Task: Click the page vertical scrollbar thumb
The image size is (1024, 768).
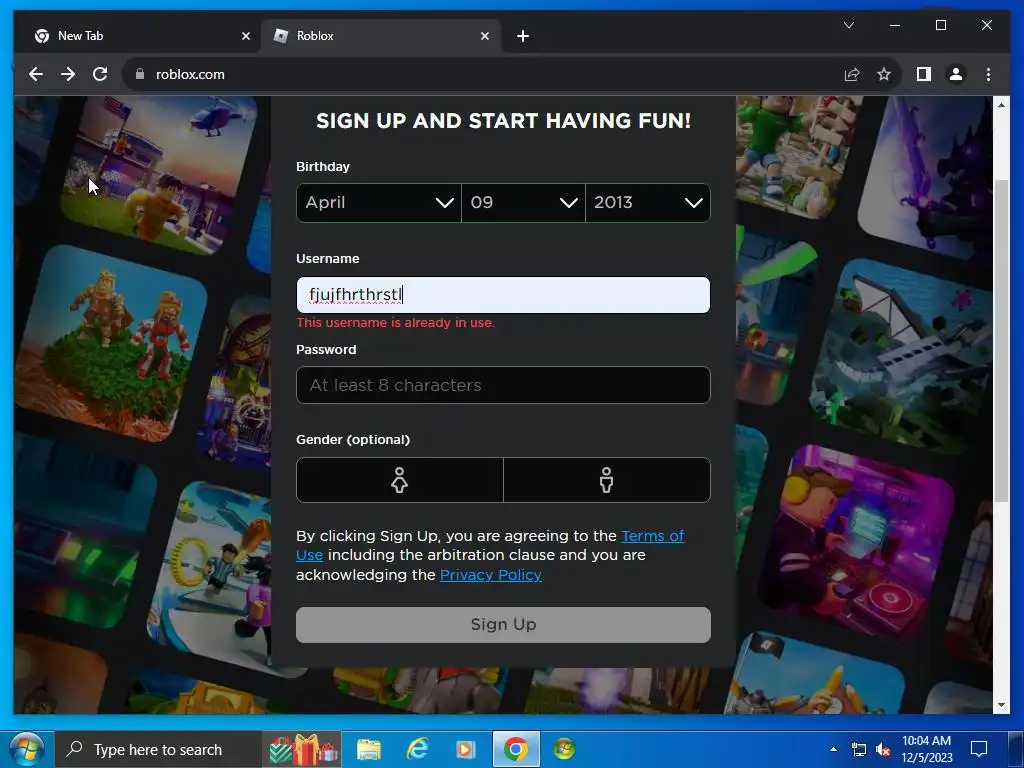Action: pyautogui.click(x=1001, y=340)
